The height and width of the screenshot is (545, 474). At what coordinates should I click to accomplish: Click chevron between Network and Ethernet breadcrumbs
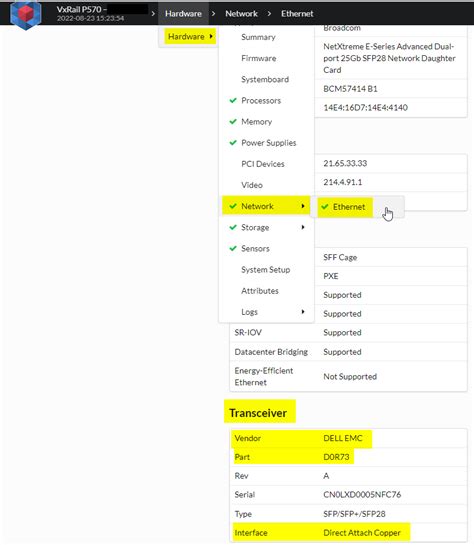269,14
